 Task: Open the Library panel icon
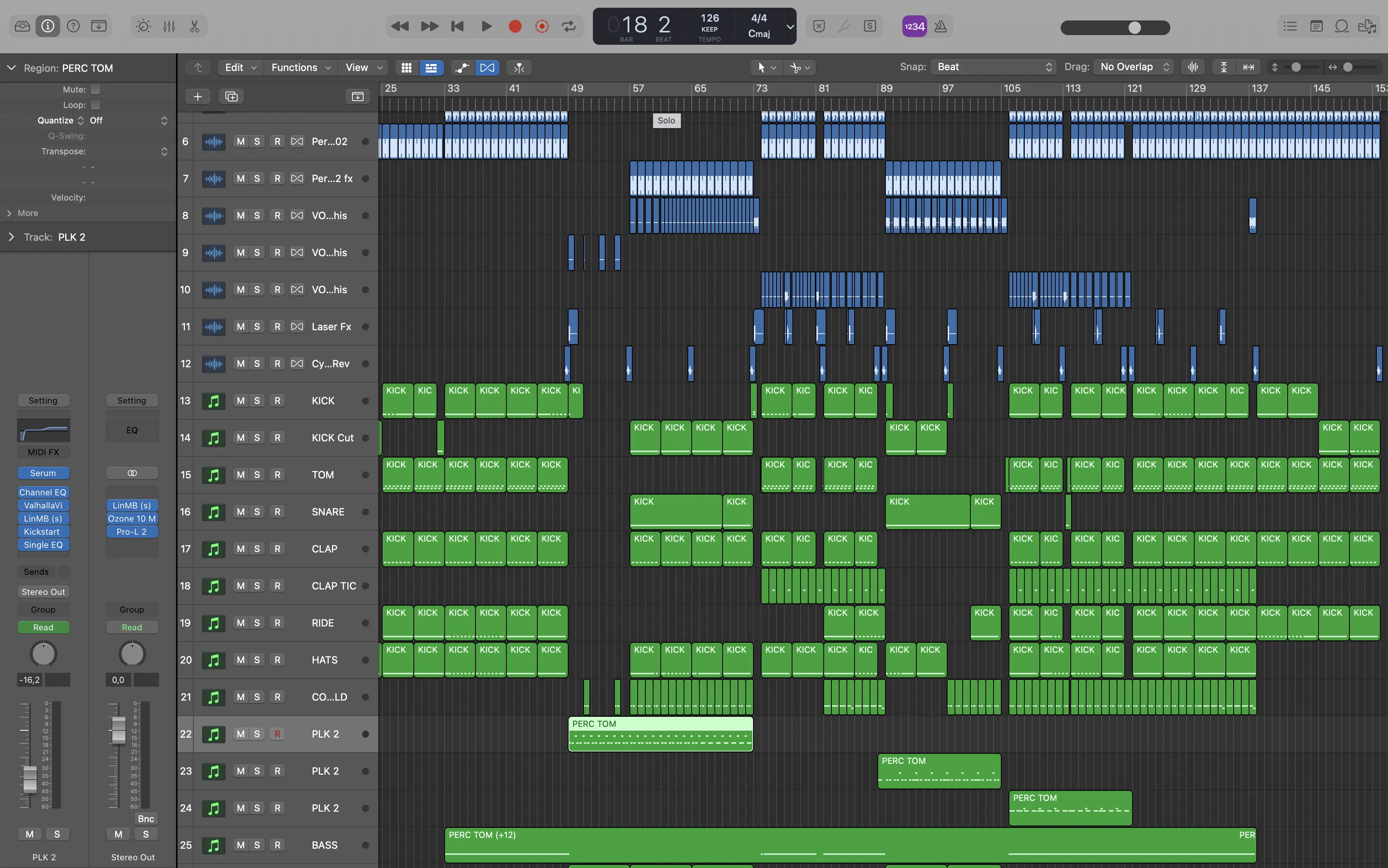point(22,26)
